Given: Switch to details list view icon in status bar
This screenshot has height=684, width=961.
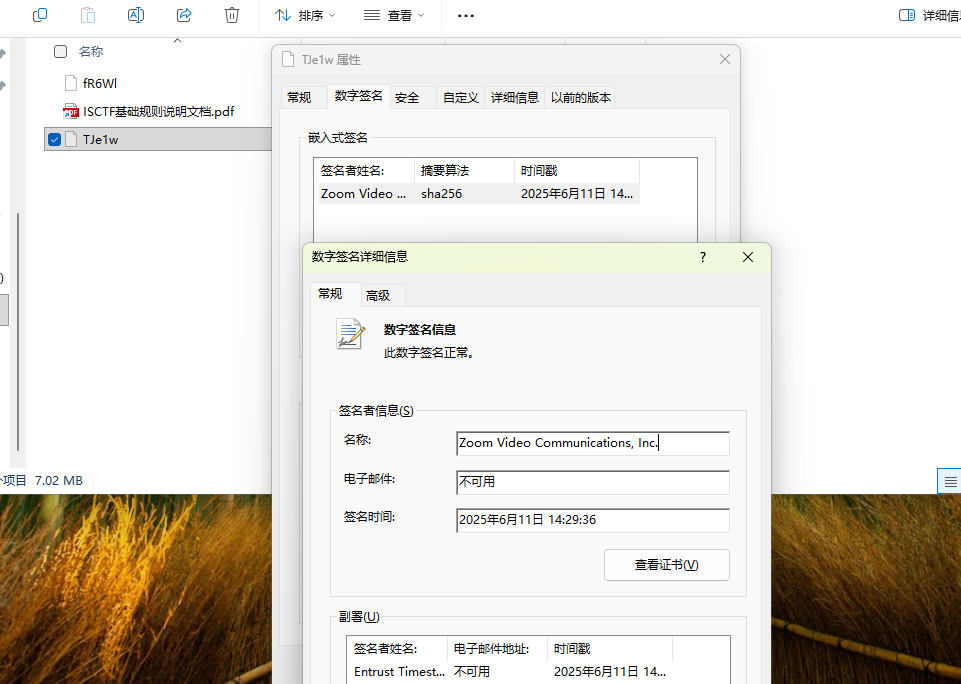Looking at the screenshot, I should tap(950, 481).
